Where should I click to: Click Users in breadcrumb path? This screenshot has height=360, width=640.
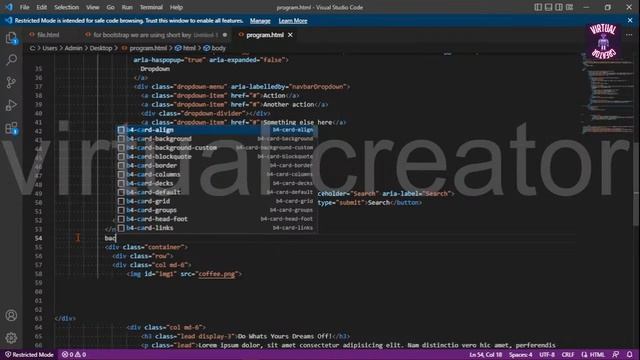50,48
